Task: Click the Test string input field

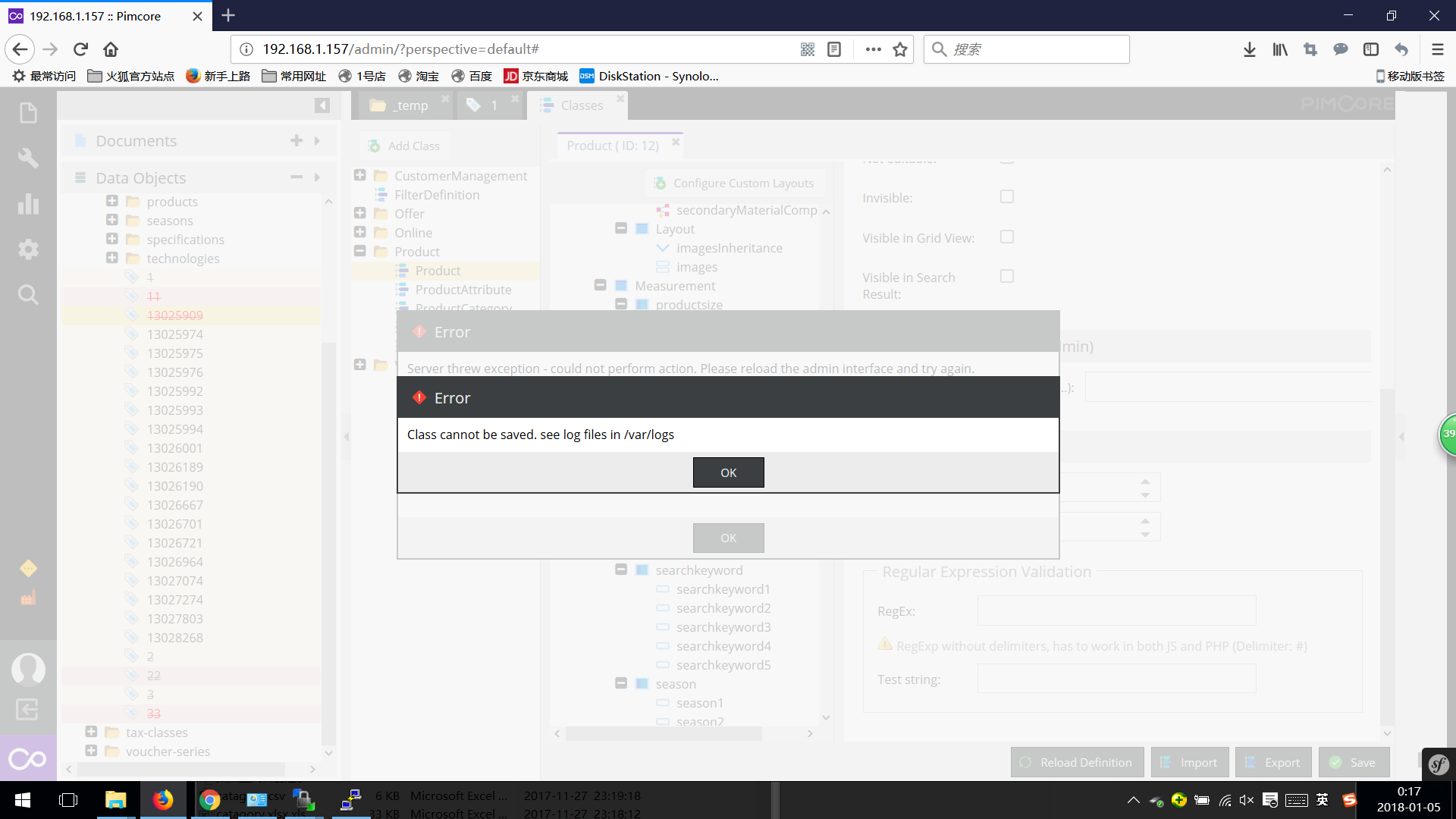Action: [x=1116, y=679]
